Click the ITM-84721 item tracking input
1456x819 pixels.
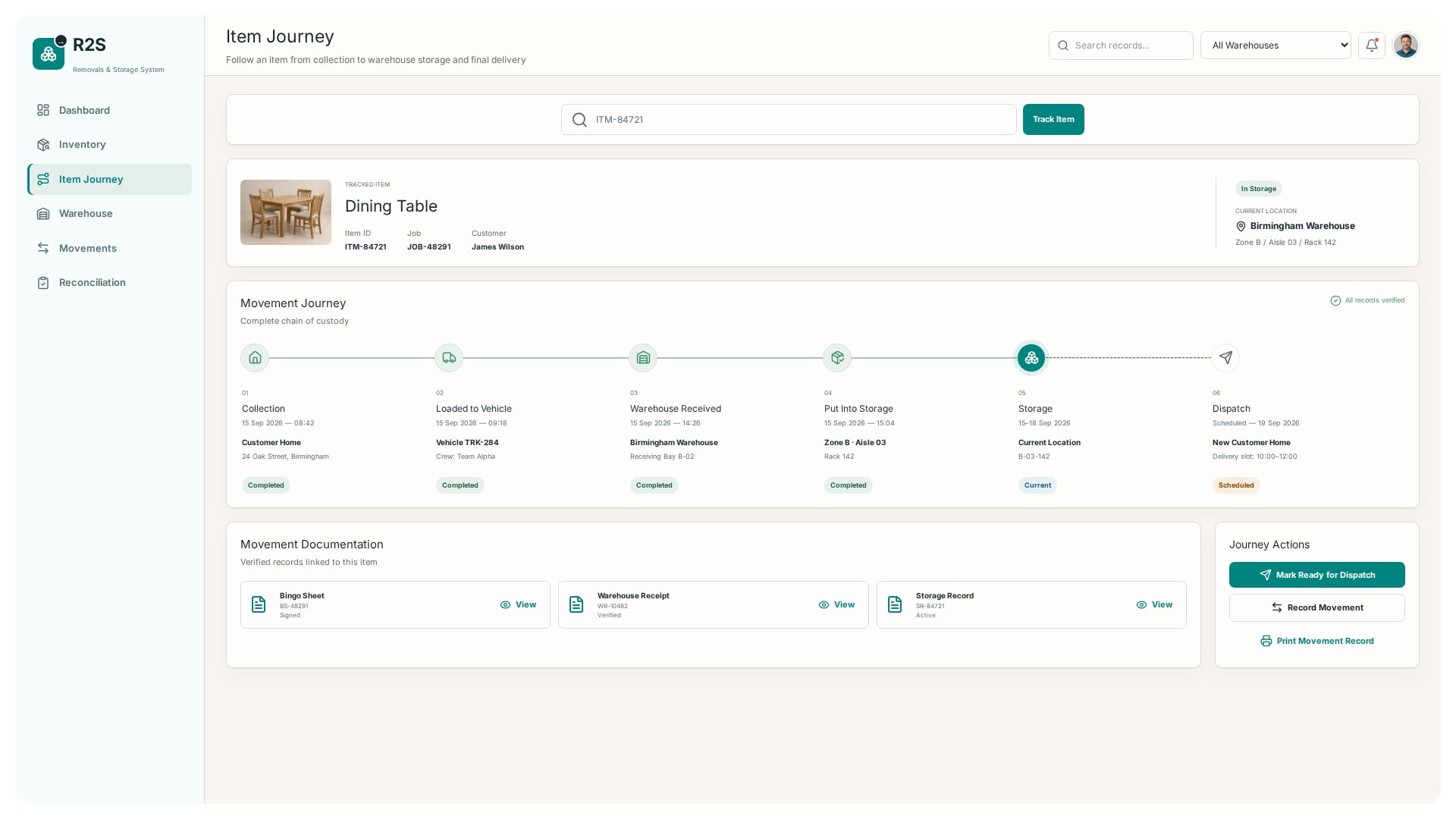(x=789, y=120)
